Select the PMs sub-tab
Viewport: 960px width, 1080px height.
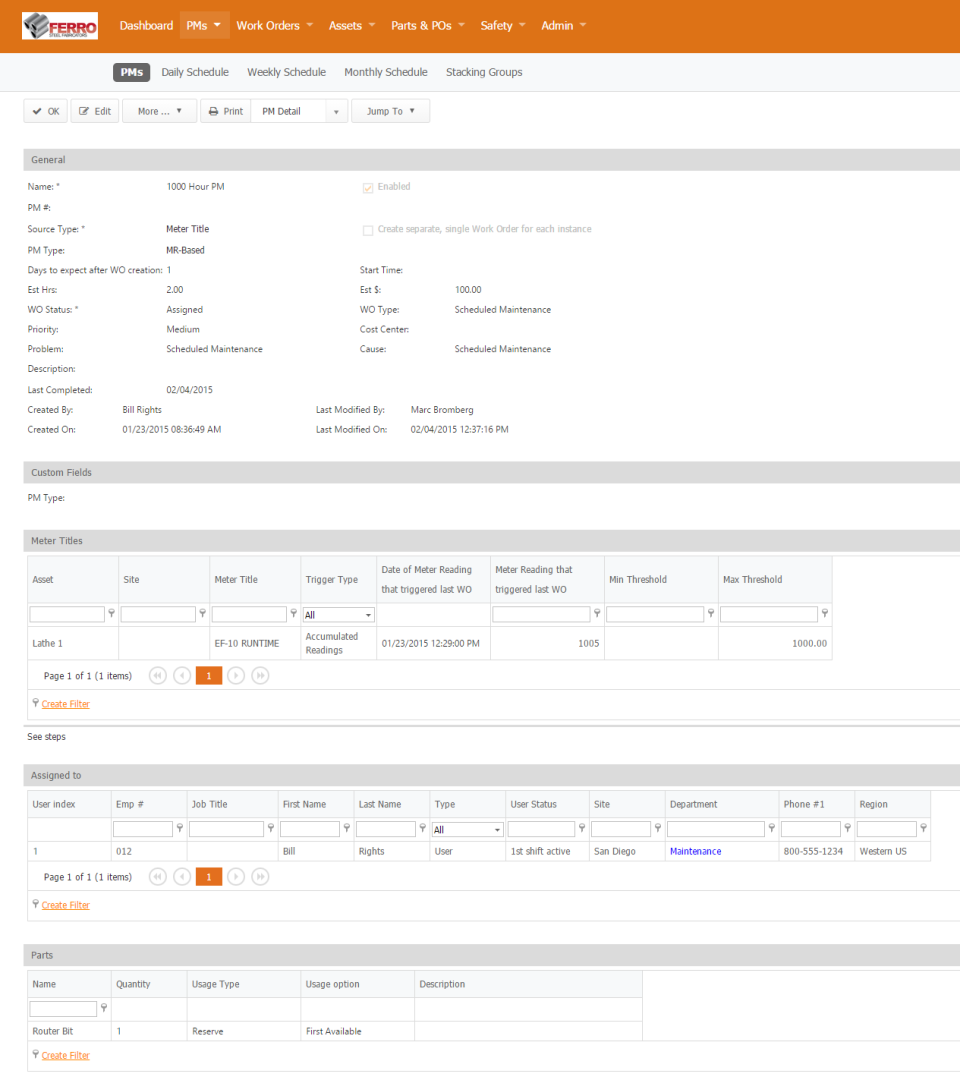[132, 72]
